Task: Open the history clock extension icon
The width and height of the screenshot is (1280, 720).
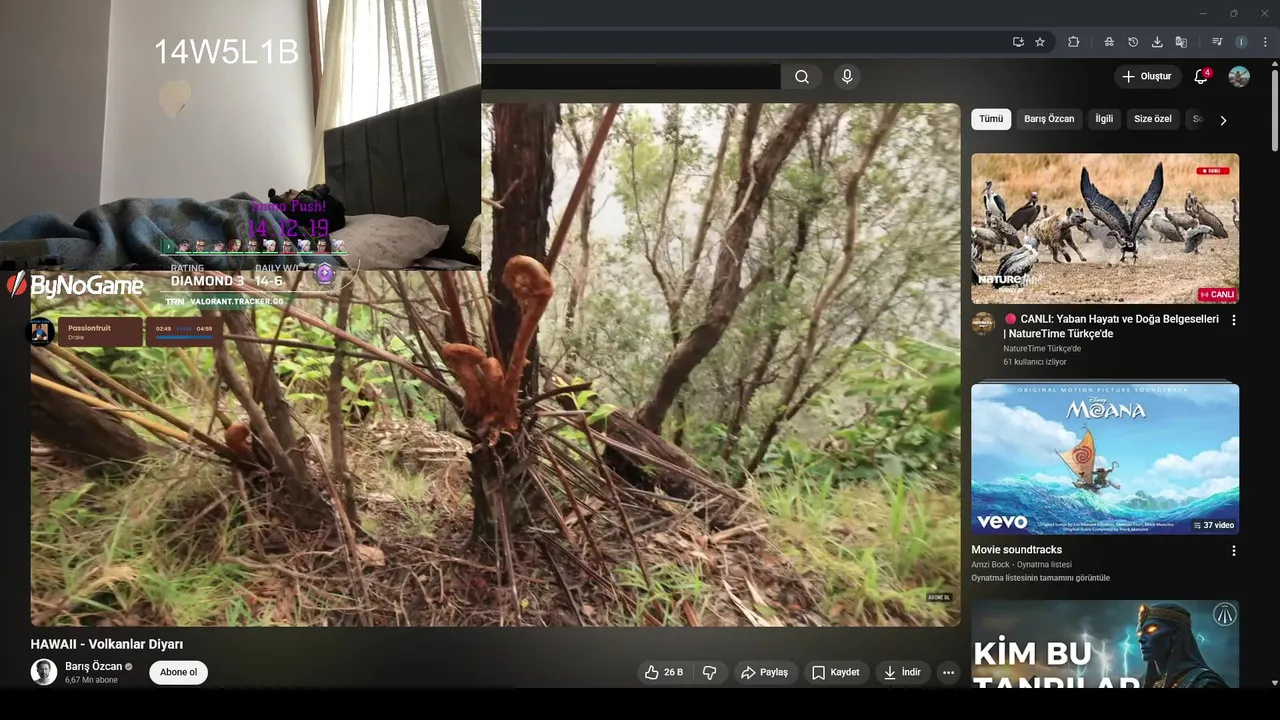Action: pyautogui.click(x=1133, y=42)
